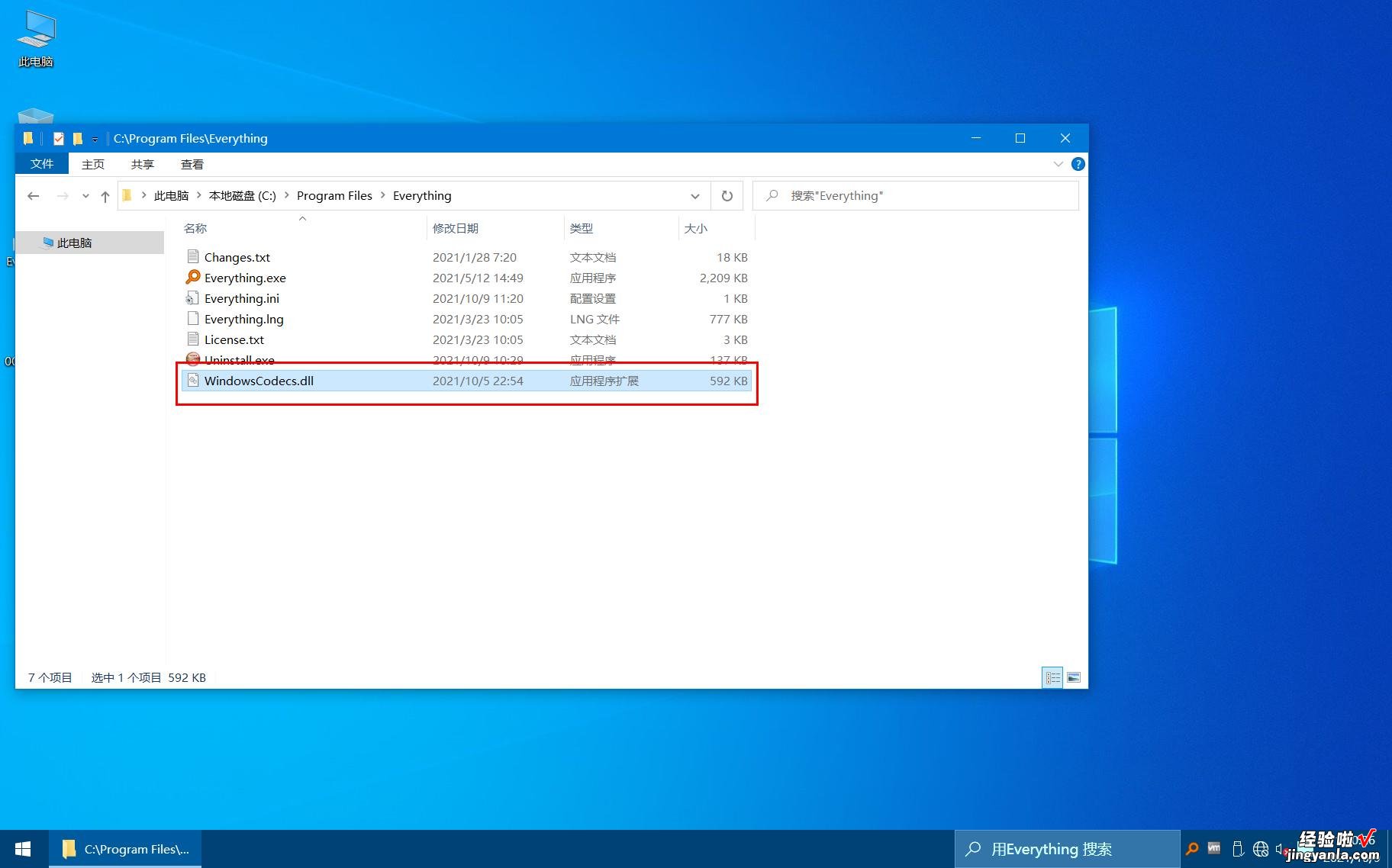This screenshot has width=1392, height=868.
Task: Click Everything breadcrumb segment
Action: pos(422,196)
